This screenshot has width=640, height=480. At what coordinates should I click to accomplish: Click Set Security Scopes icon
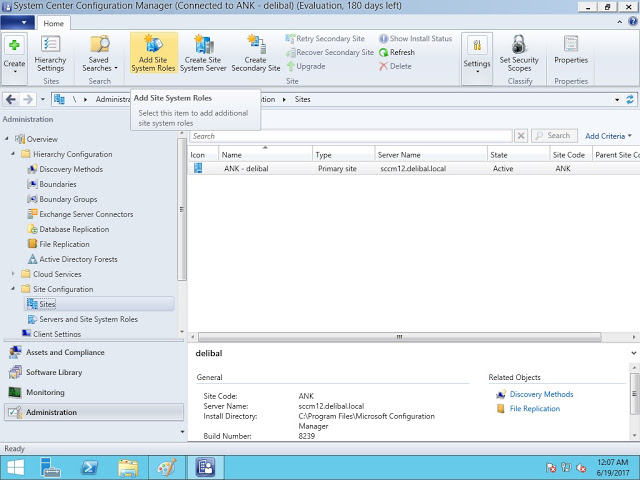(x=519, y=52)
